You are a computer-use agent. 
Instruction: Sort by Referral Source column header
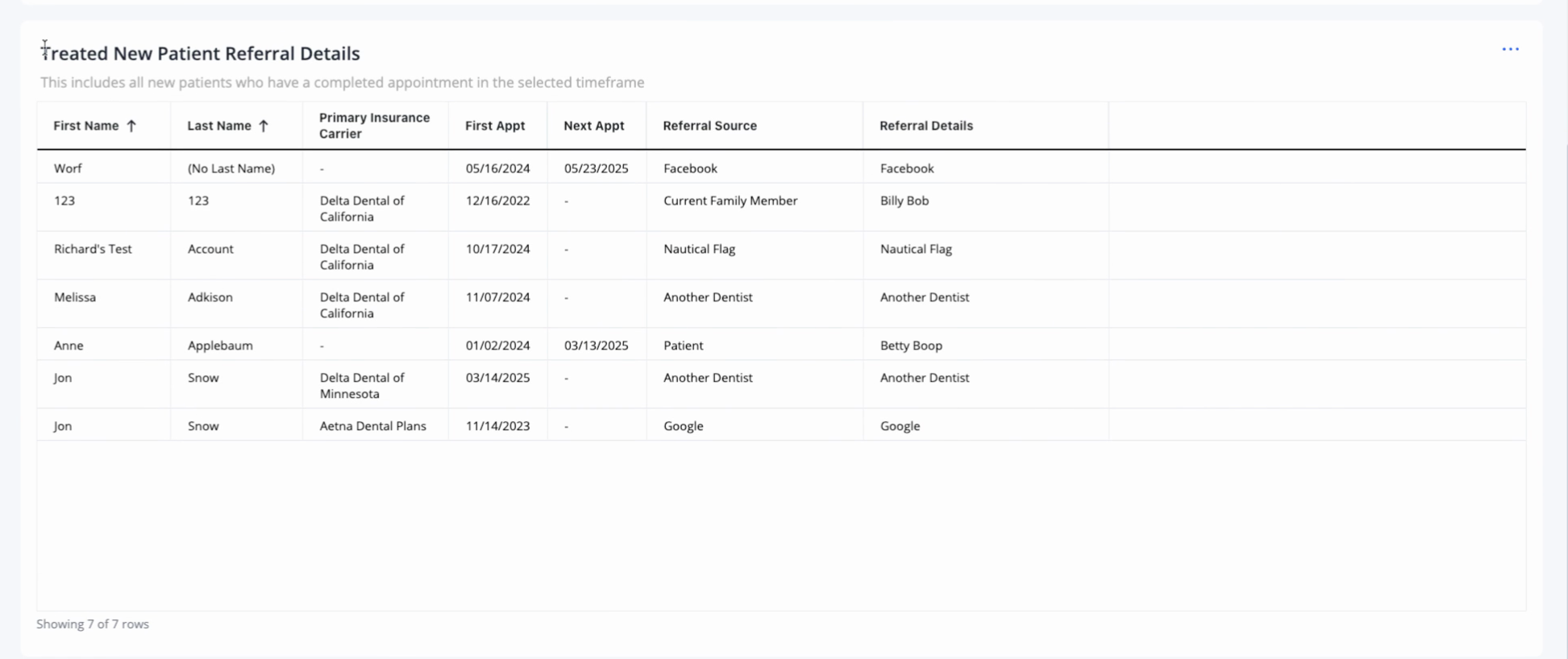click(x=709, y=126)
